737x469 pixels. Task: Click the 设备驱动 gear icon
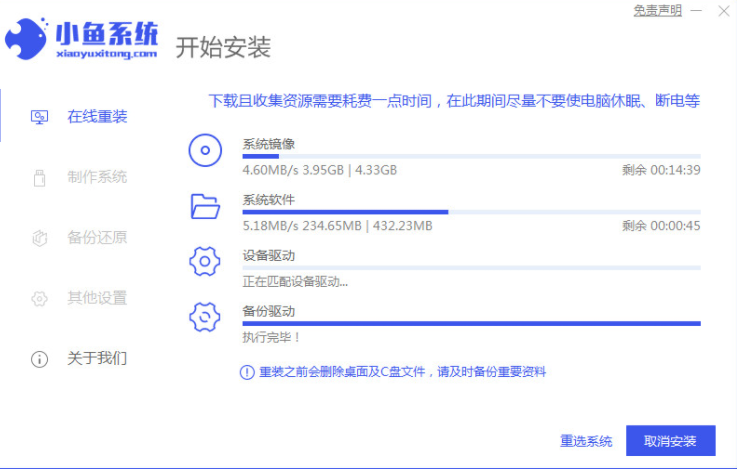pyautogui.click(x=204, y=261)
